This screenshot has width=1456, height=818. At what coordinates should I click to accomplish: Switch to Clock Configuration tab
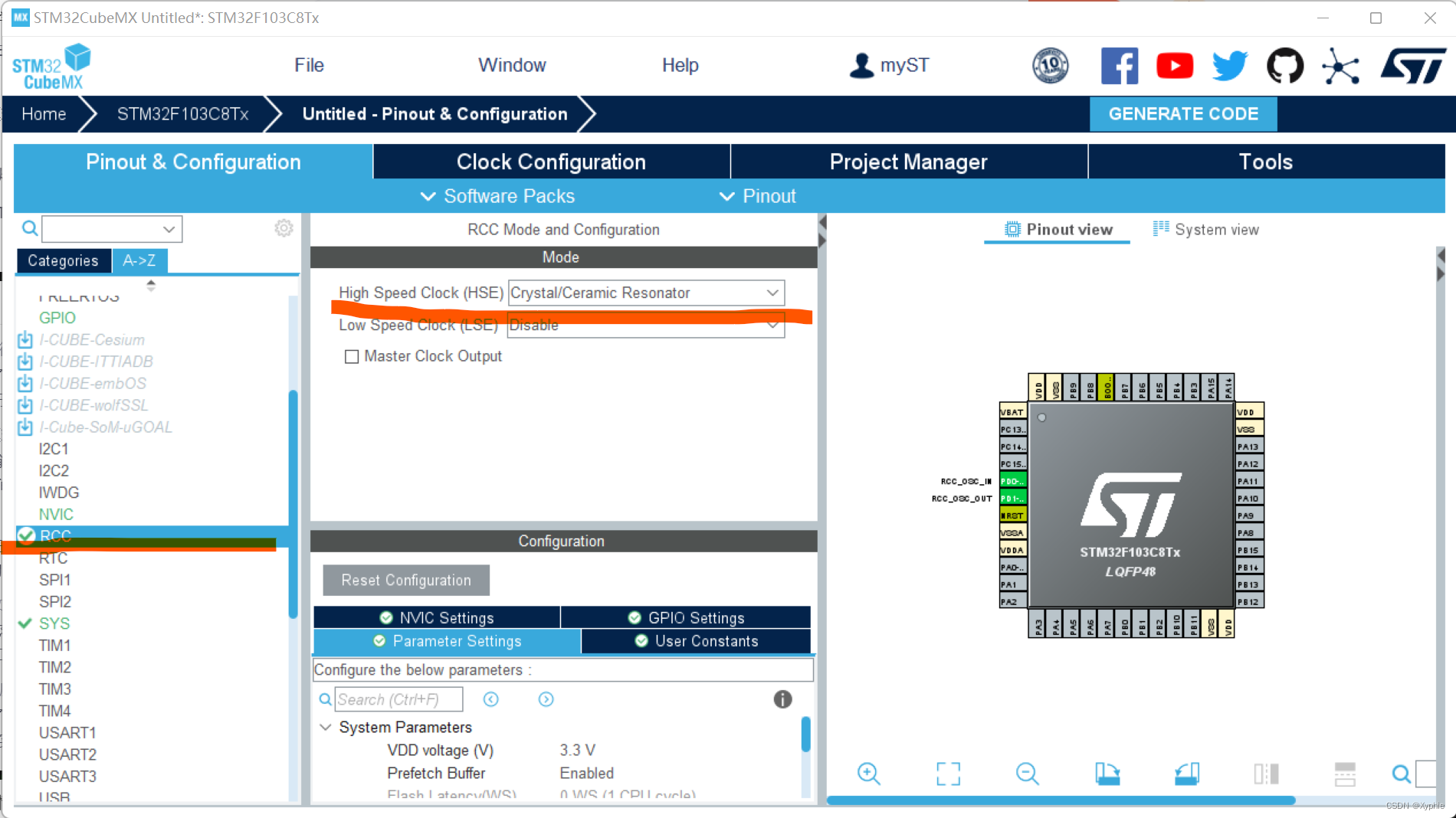point(551,162)
